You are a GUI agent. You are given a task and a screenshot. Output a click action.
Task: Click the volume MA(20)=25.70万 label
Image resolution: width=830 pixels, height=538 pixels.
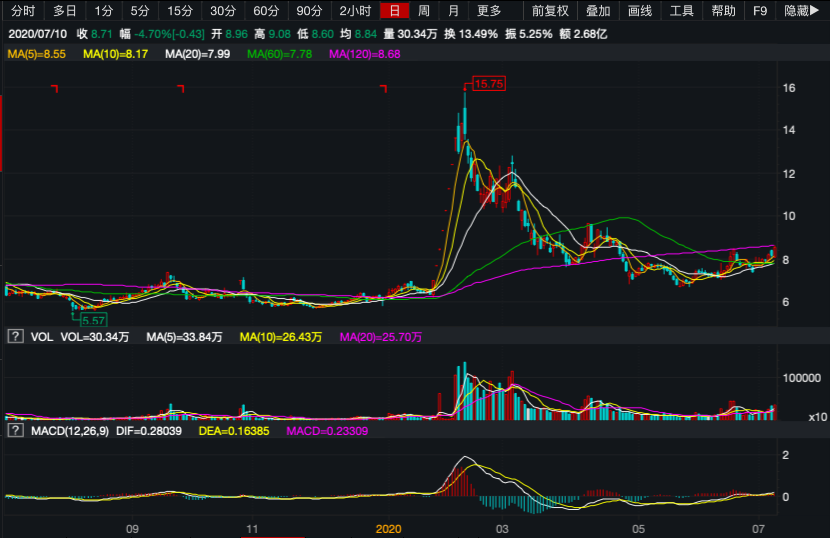[381, 337]
